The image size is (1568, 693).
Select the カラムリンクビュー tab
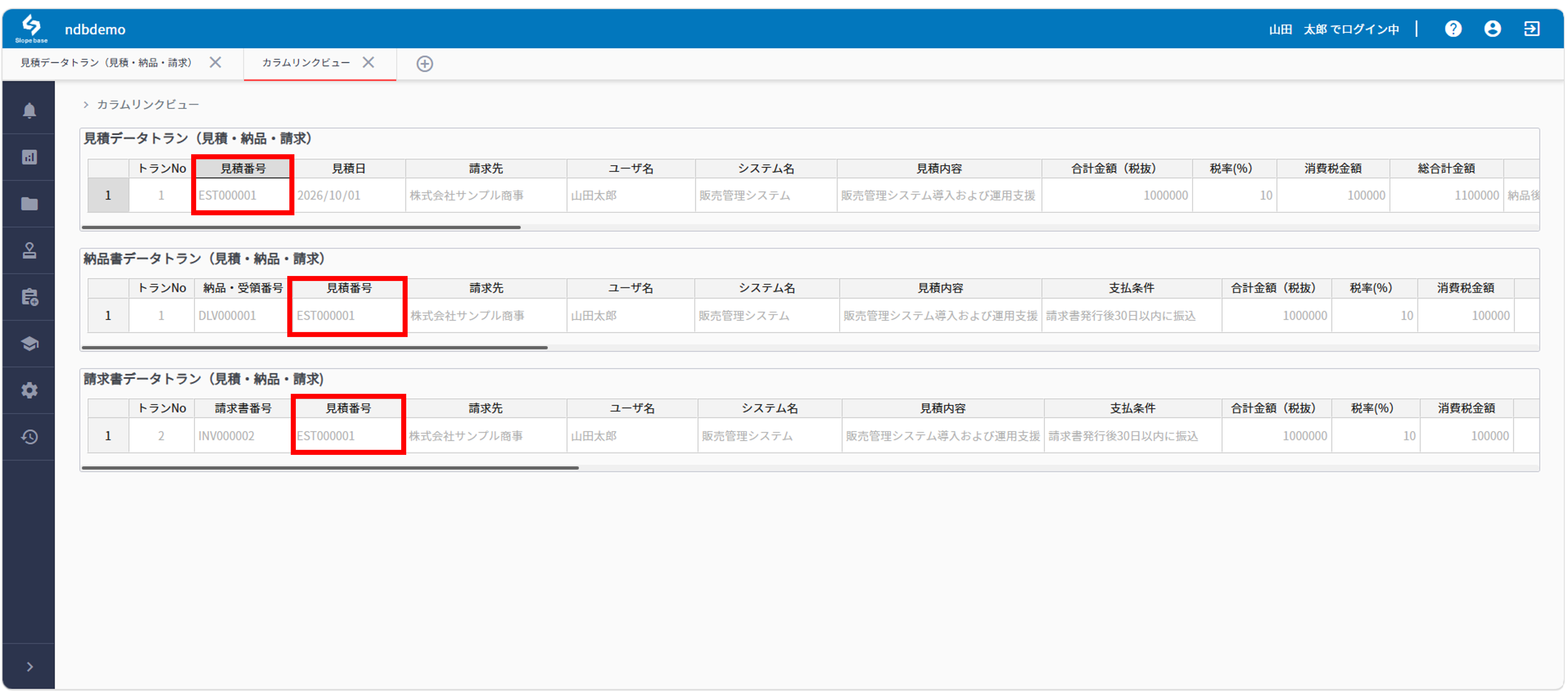(306, 63)
